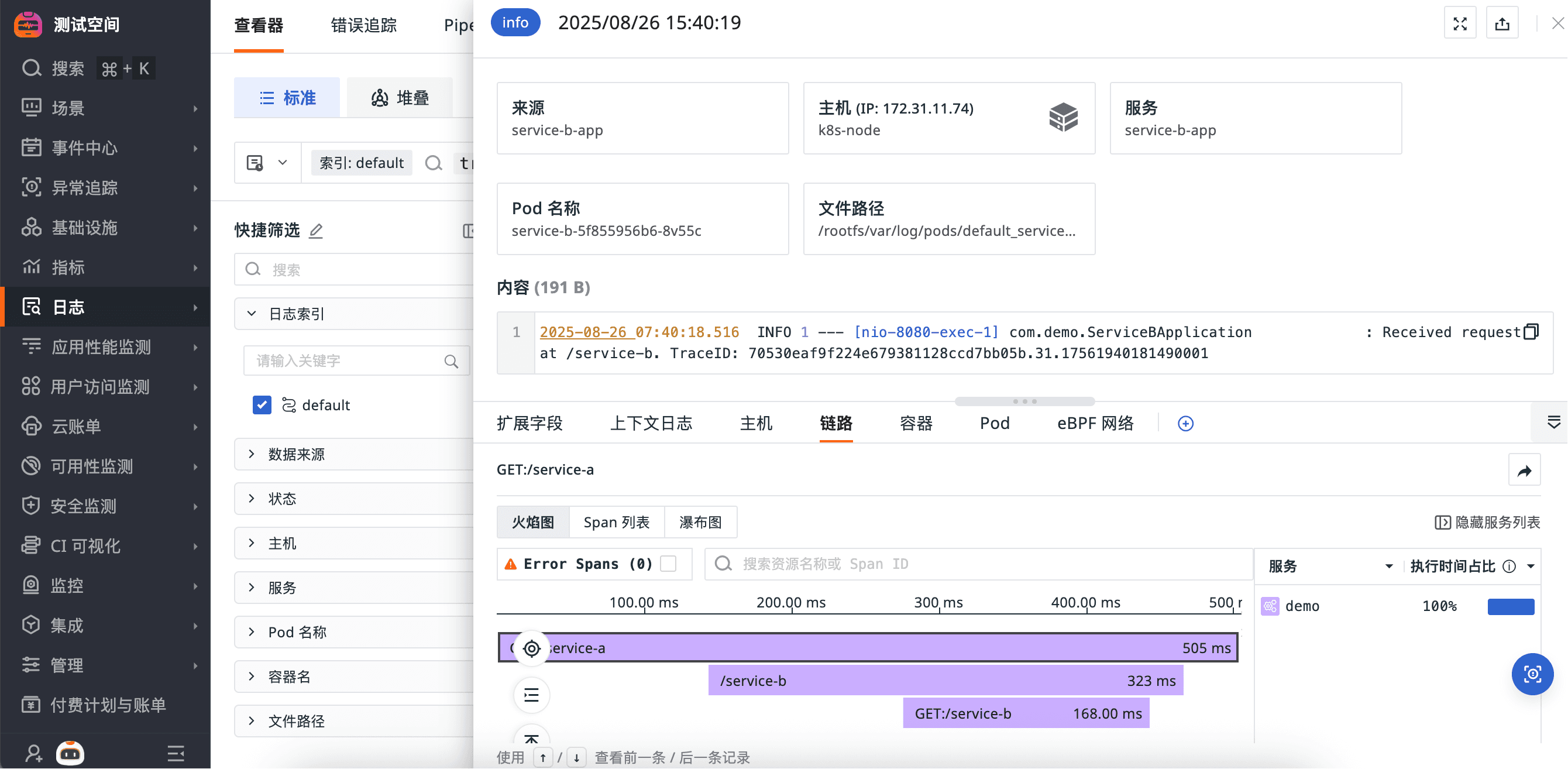Toggle the Error Spans checkbox
1568x769 pixels.
click(x=668, y=564)
